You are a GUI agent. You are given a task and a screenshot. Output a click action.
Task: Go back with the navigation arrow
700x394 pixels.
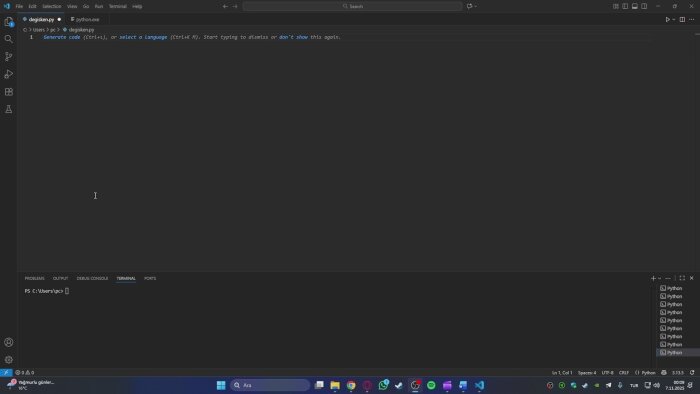click(x=225, y=6)
